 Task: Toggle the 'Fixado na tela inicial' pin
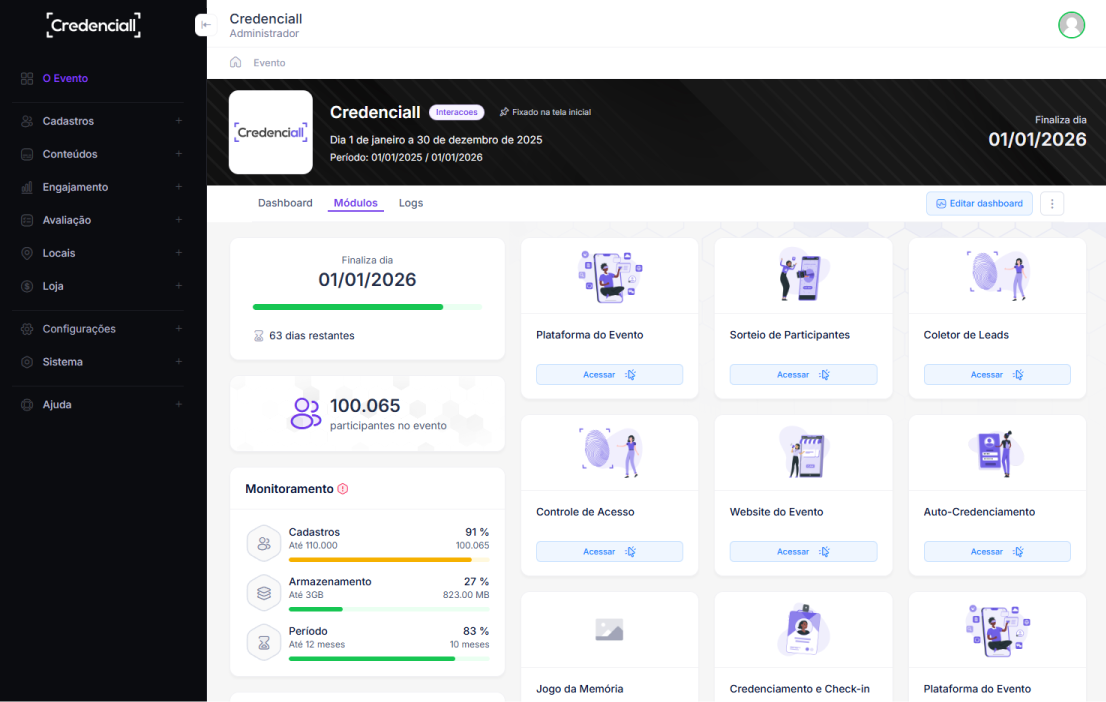[545, 112]
